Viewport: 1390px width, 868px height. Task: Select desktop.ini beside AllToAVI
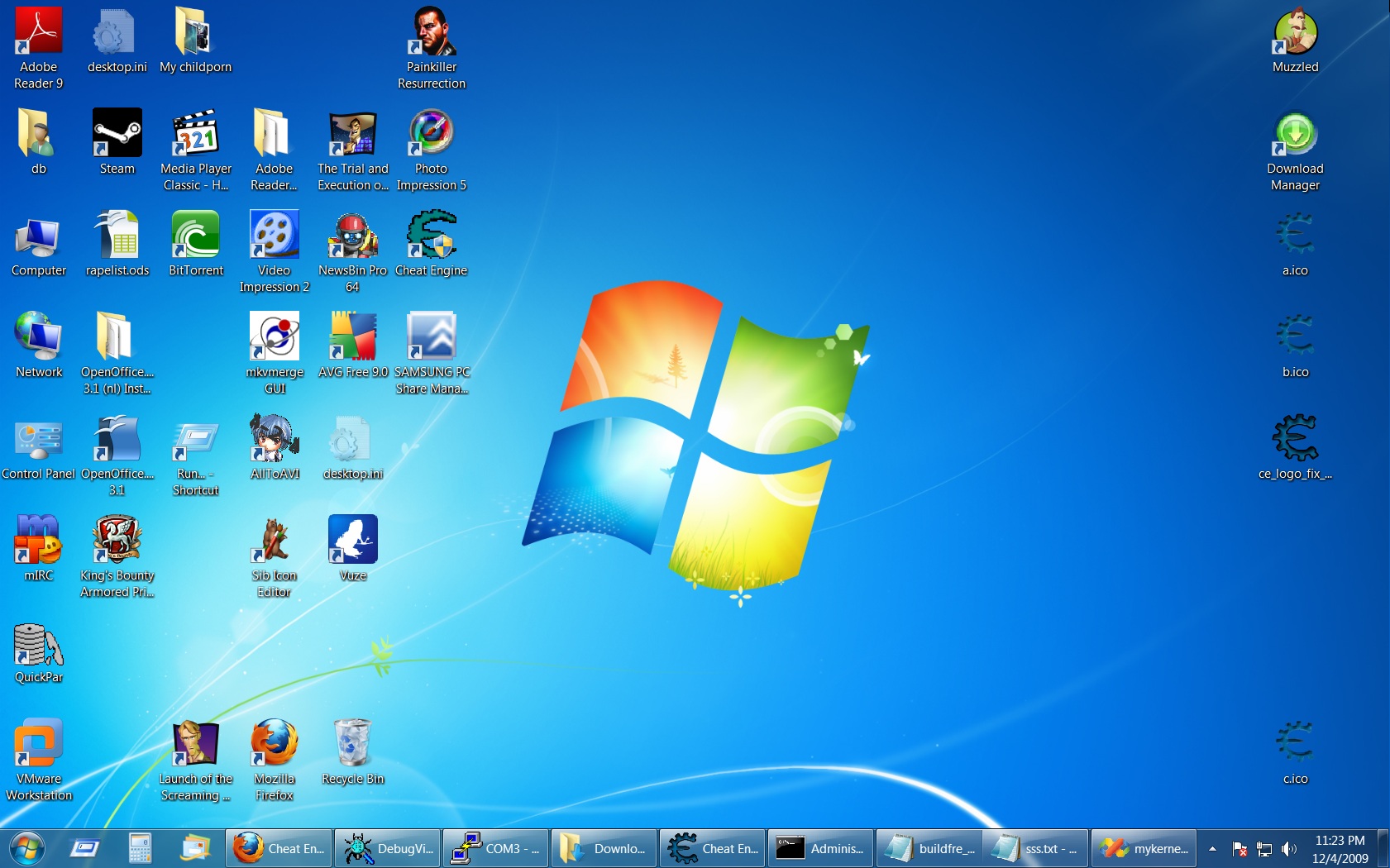pos(353,447)
